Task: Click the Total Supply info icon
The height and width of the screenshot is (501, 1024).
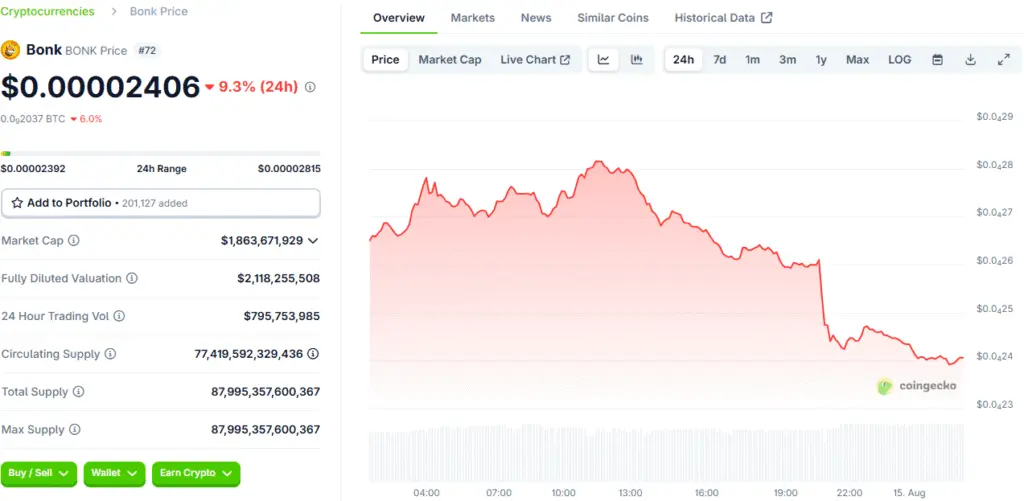Action: tap(78, 392)
